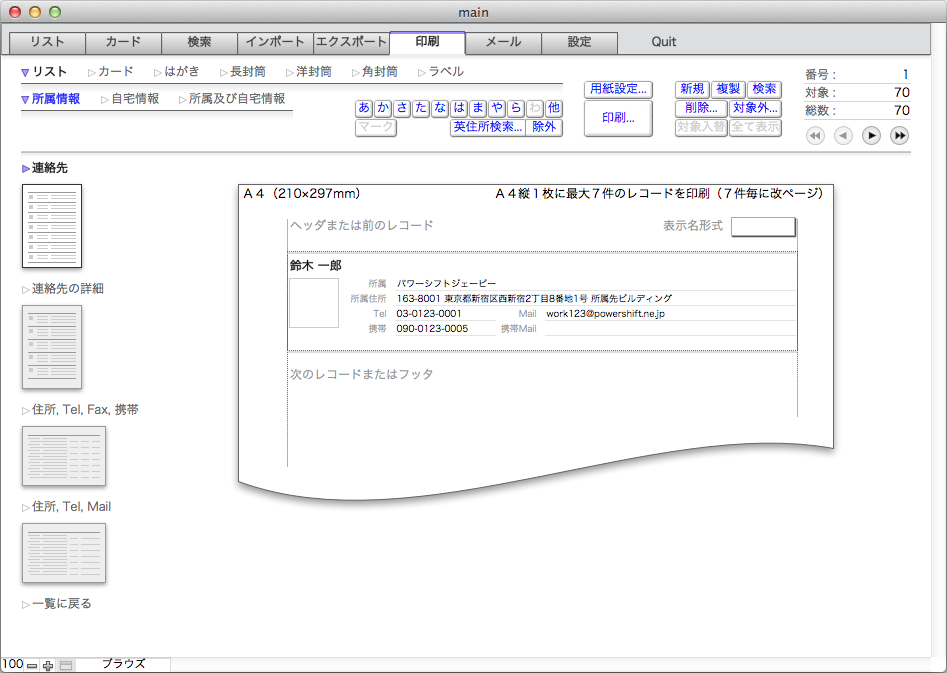The height and width of the screenshot is (673, 947).
Task: Open the ブラウズ mode popup
Action: pos(123,664)
